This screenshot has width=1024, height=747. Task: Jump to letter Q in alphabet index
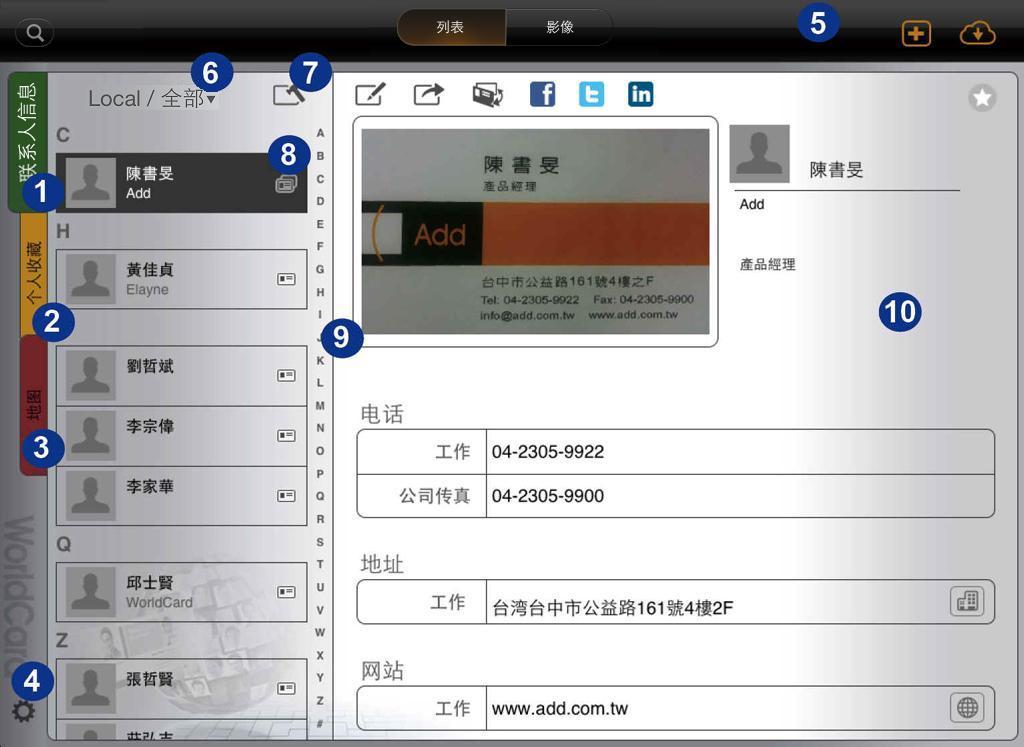point(320,496)
